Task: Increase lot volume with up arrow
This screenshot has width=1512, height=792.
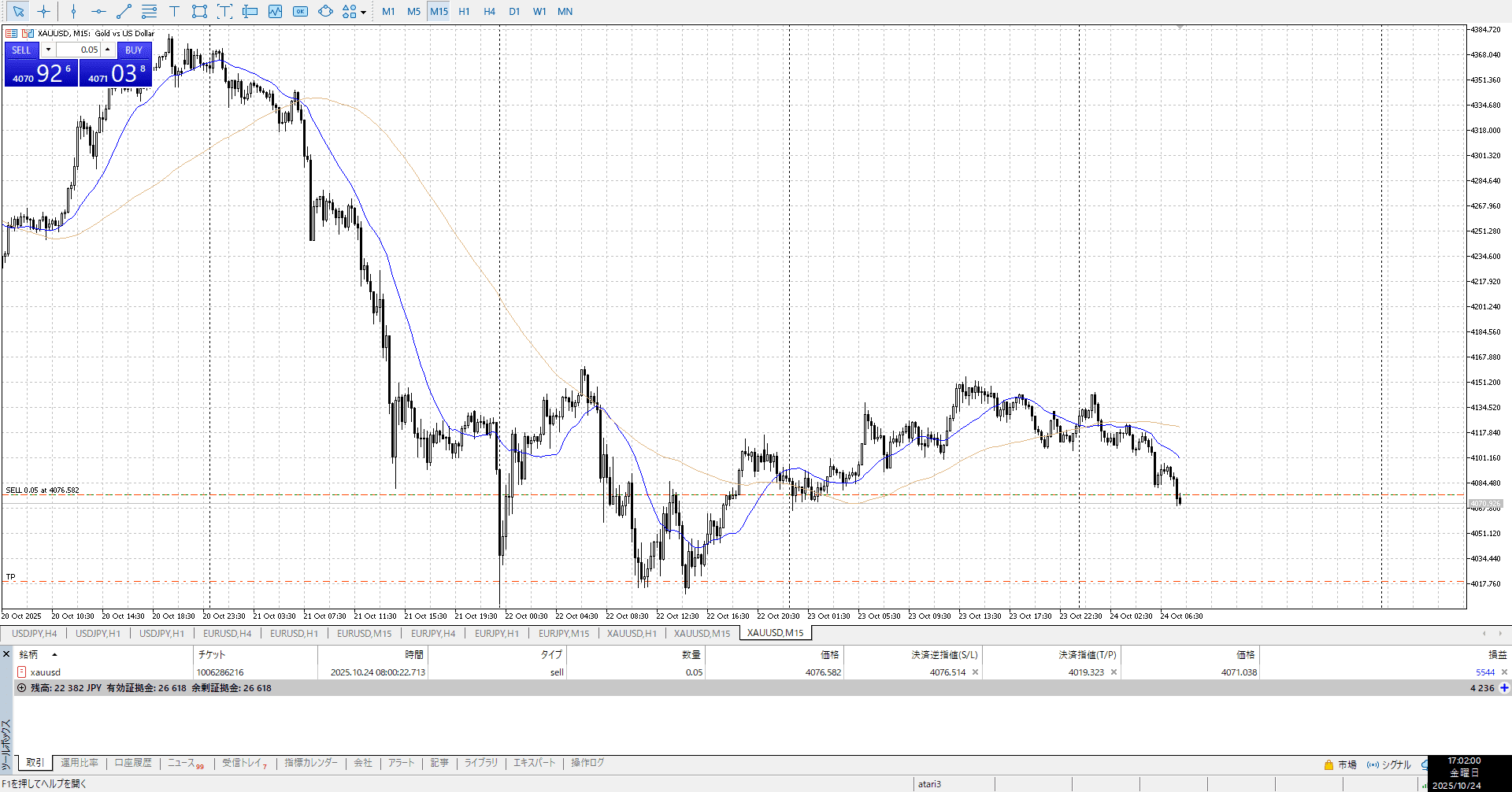Action: [108, 50]
